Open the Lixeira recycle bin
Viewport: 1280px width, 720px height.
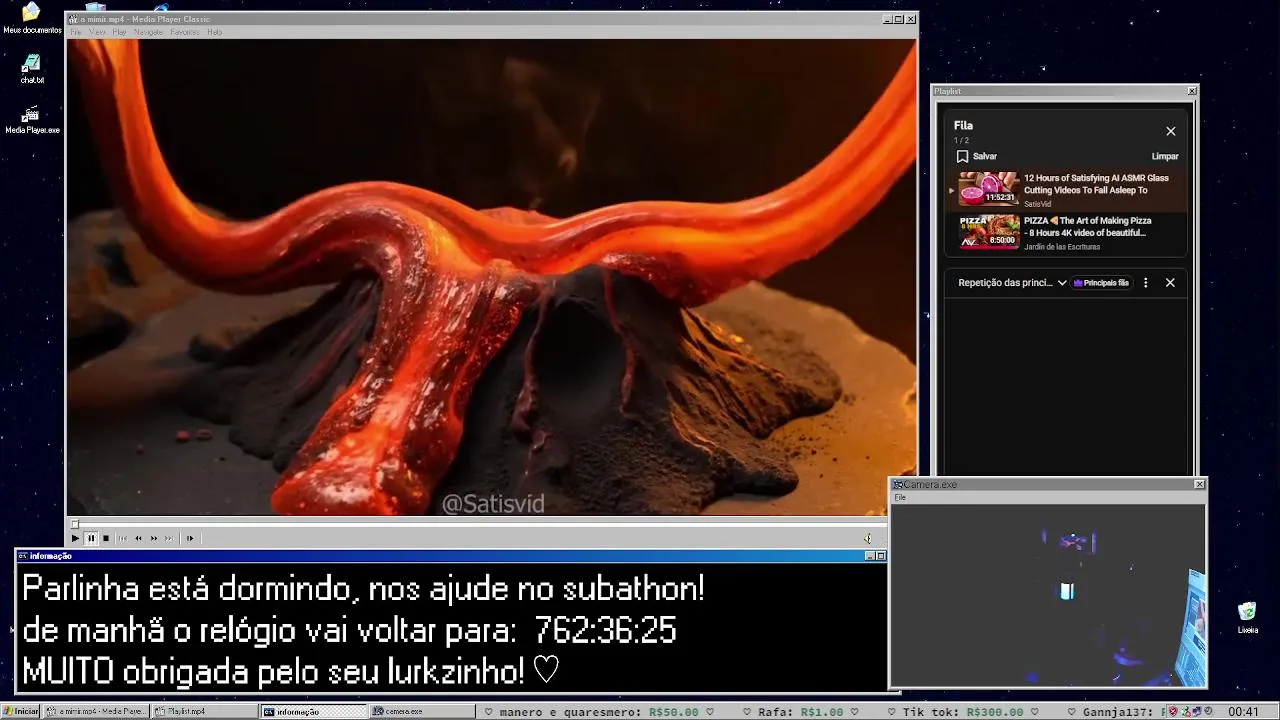1247,618
